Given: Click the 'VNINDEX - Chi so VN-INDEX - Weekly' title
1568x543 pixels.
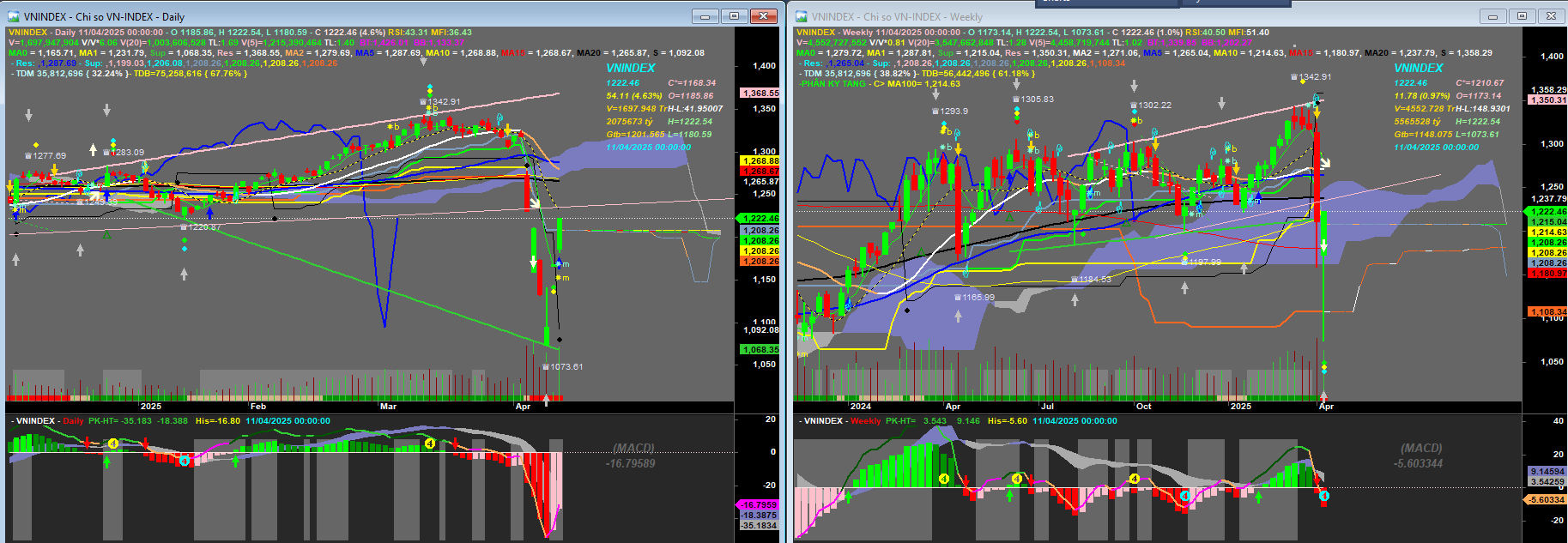Looking at the screenshot, I should click(x=897, y=17).
